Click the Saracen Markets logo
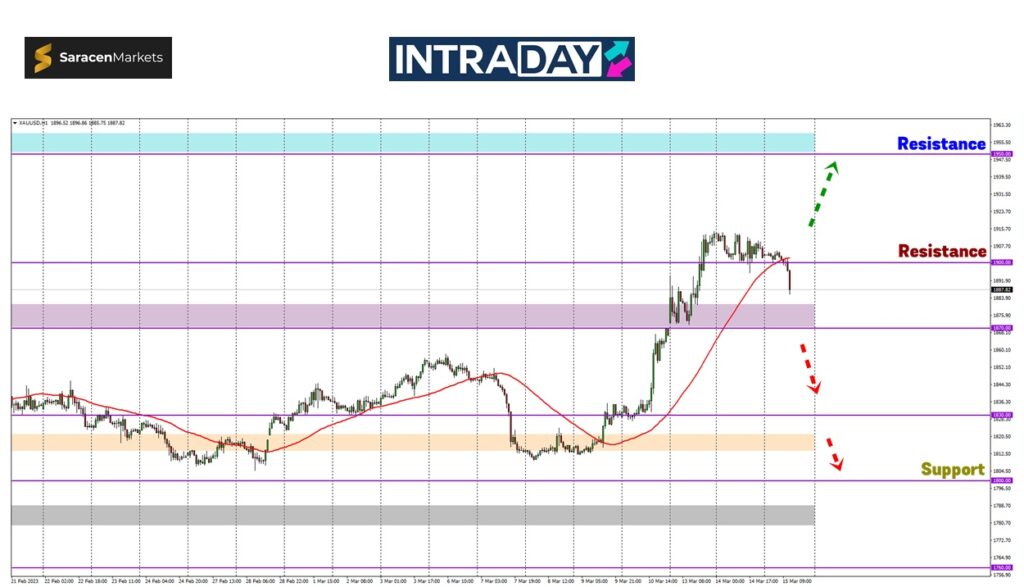The height and width of the screenshot is (587, 1024). 98,58
